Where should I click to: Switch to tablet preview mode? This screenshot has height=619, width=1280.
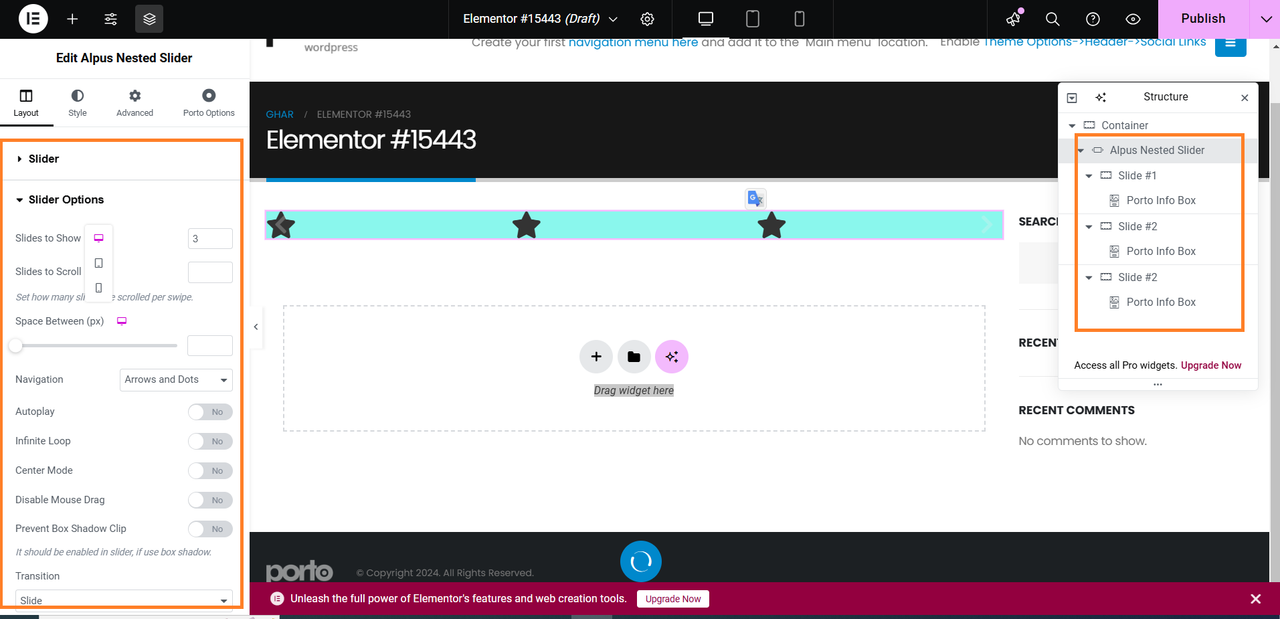pos(753,19)
